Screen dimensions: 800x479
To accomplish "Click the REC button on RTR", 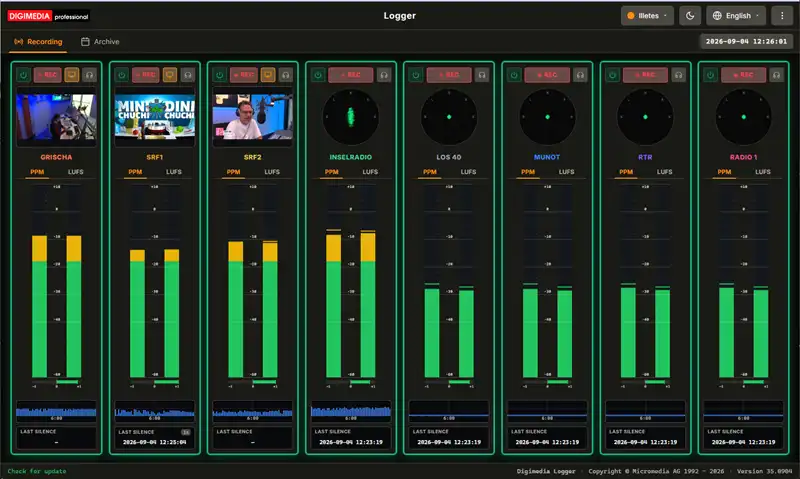I will [x=645, y=75].
